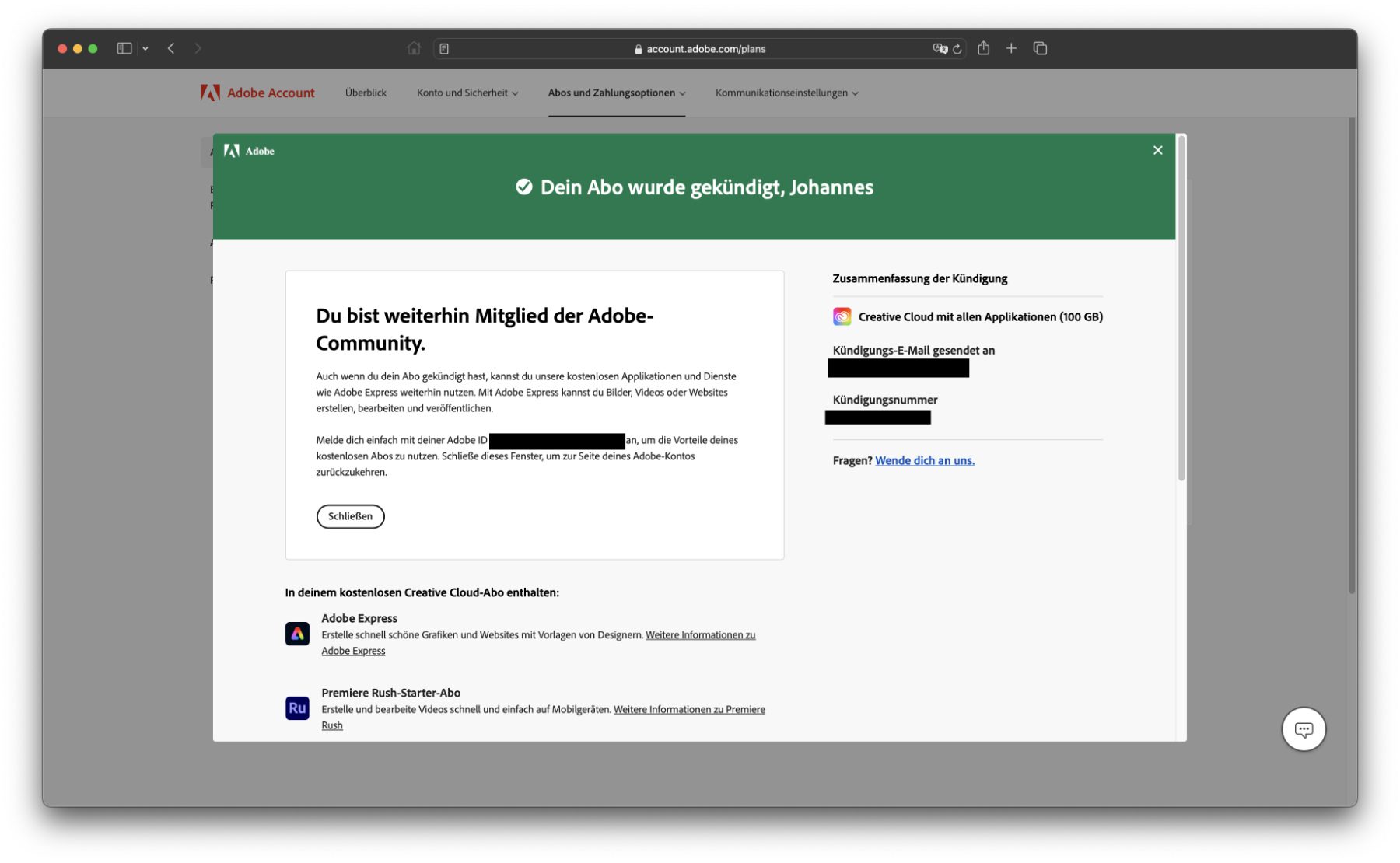Reload the page with refresh icon

[957, 49]
